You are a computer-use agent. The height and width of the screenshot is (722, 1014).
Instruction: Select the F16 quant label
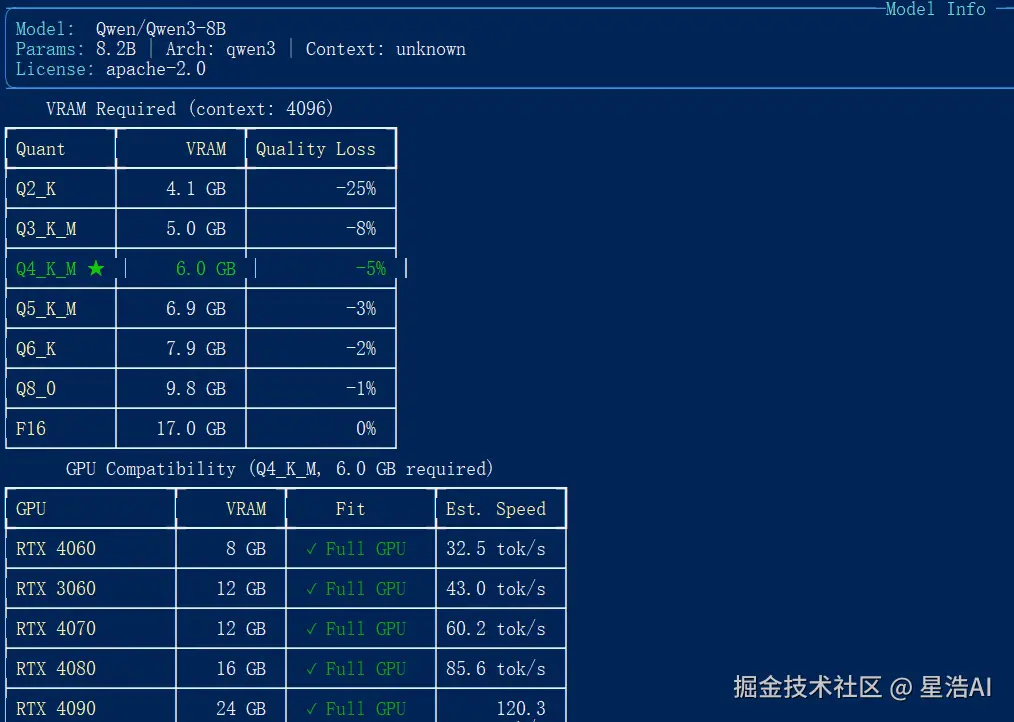(x=31, y=429)
